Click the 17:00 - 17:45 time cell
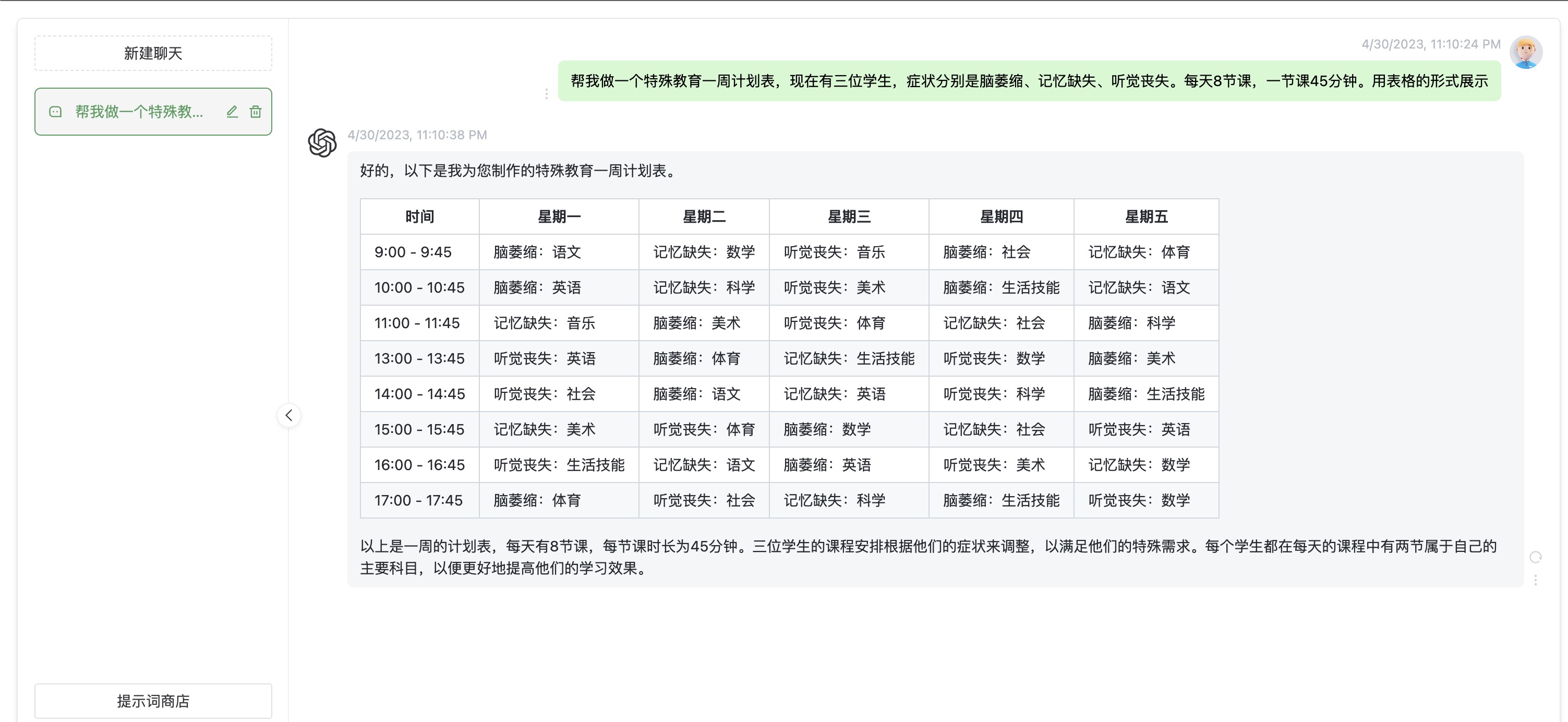Viewport: 1568px width, 722px height. [x=418, y=500]
